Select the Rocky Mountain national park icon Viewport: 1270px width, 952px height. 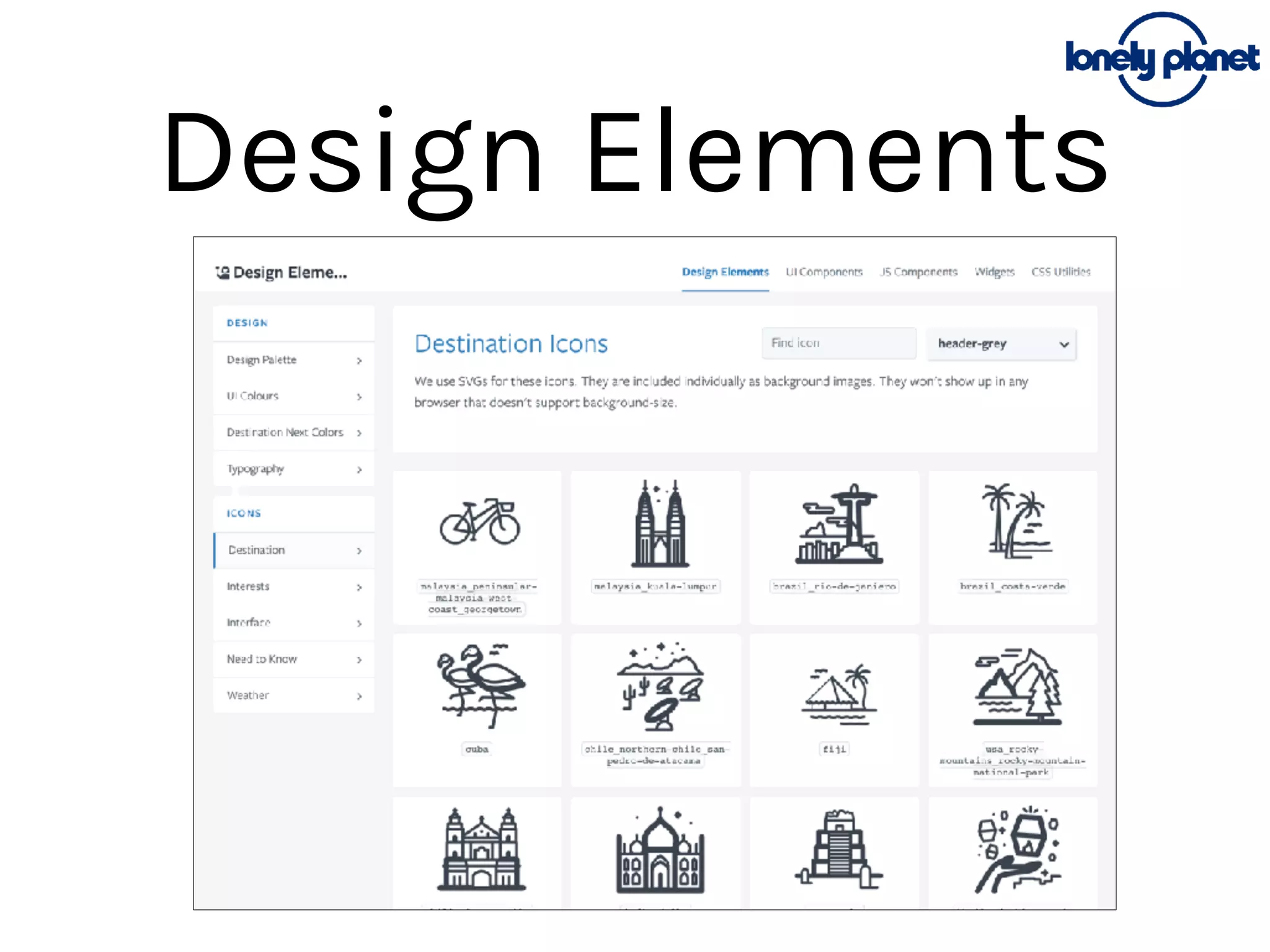click(1017, 687)
